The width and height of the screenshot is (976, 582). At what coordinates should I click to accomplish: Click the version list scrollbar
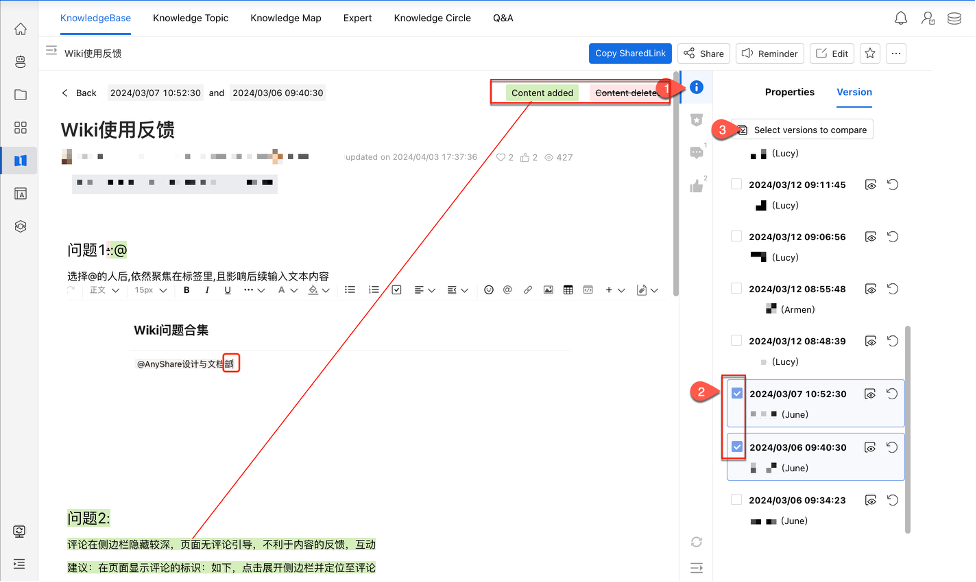tap(909, 428)
